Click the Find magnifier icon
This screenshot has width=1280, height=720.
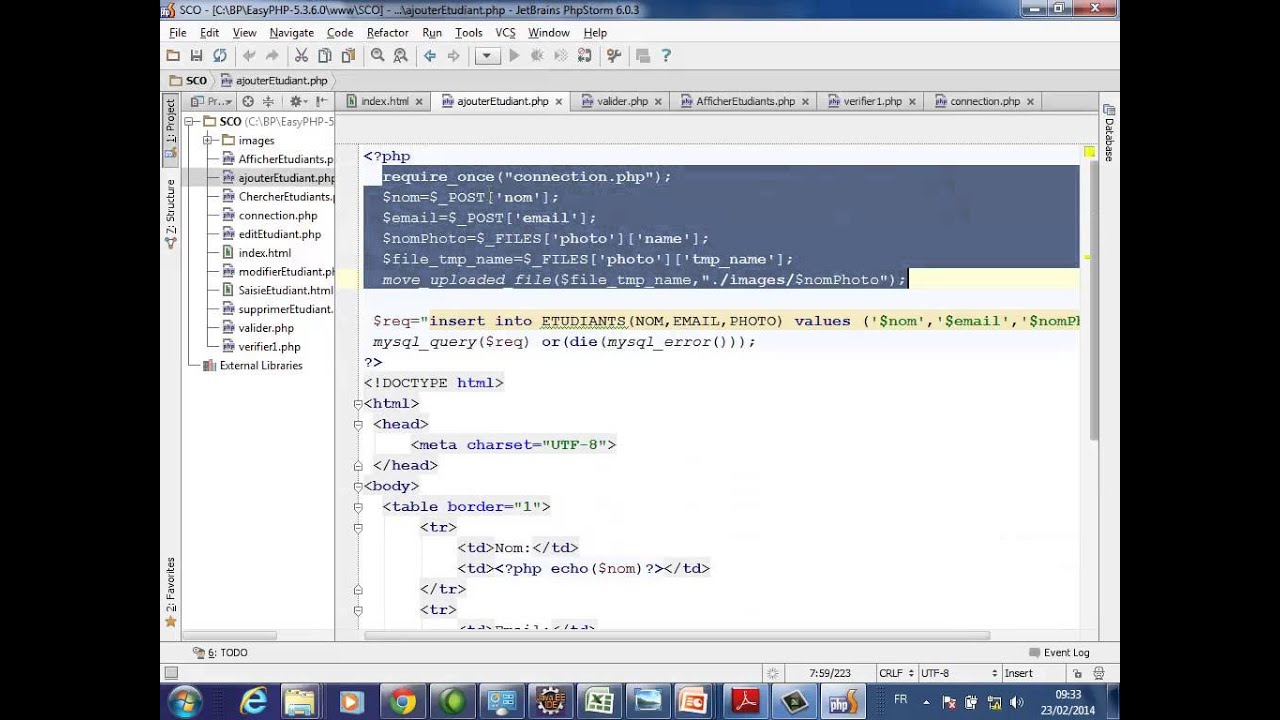pos(378,56)
